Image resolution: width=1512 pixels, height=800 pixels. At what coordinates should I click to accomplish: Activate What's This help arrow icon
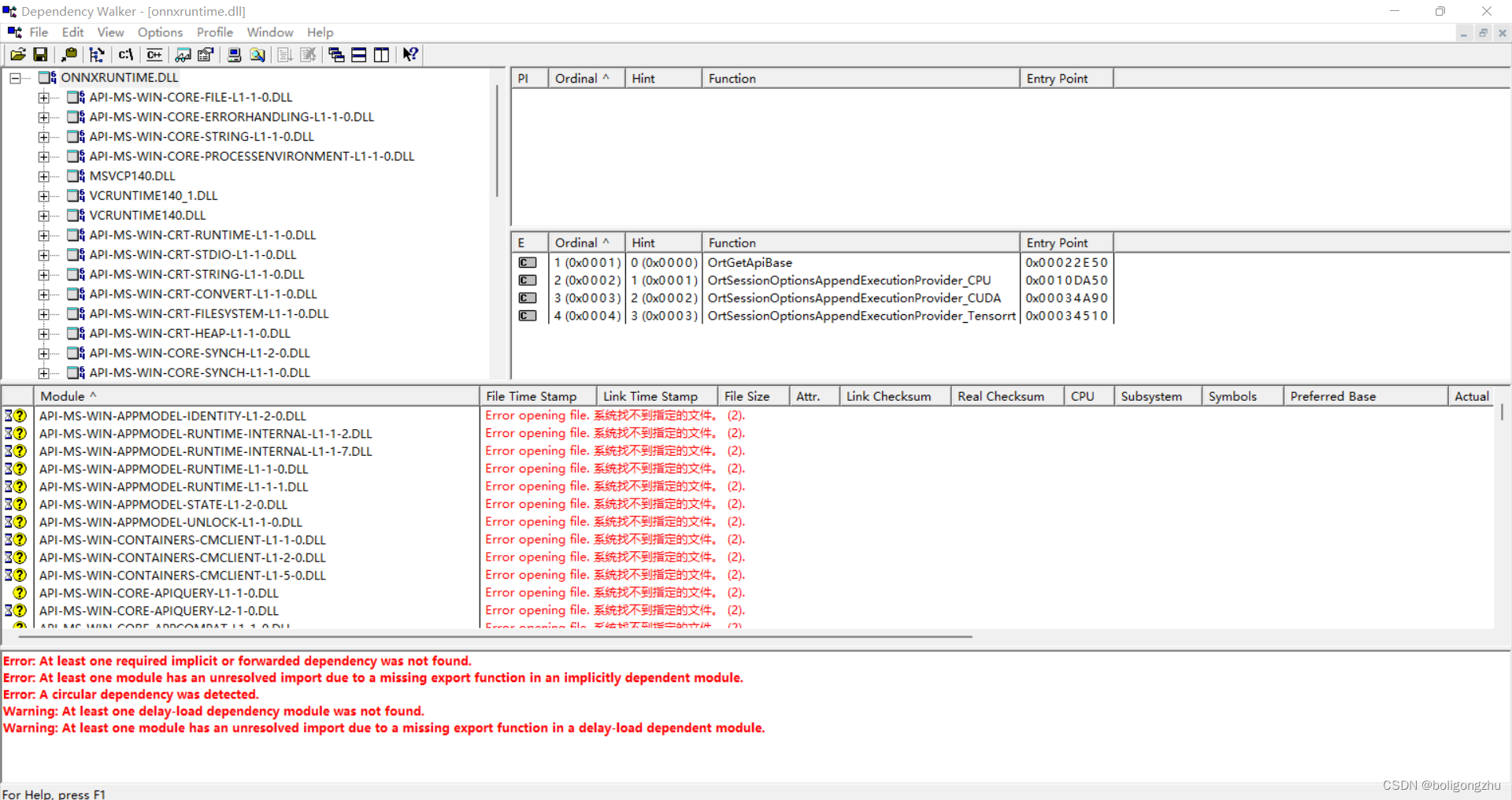(409, 54)
